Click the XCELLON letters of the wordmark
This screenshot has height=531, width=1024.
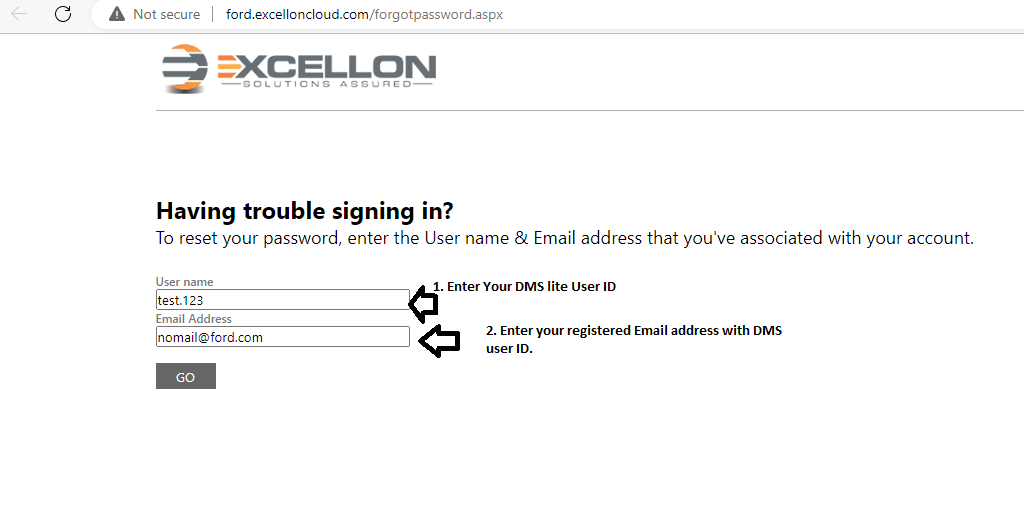[339, 67]
